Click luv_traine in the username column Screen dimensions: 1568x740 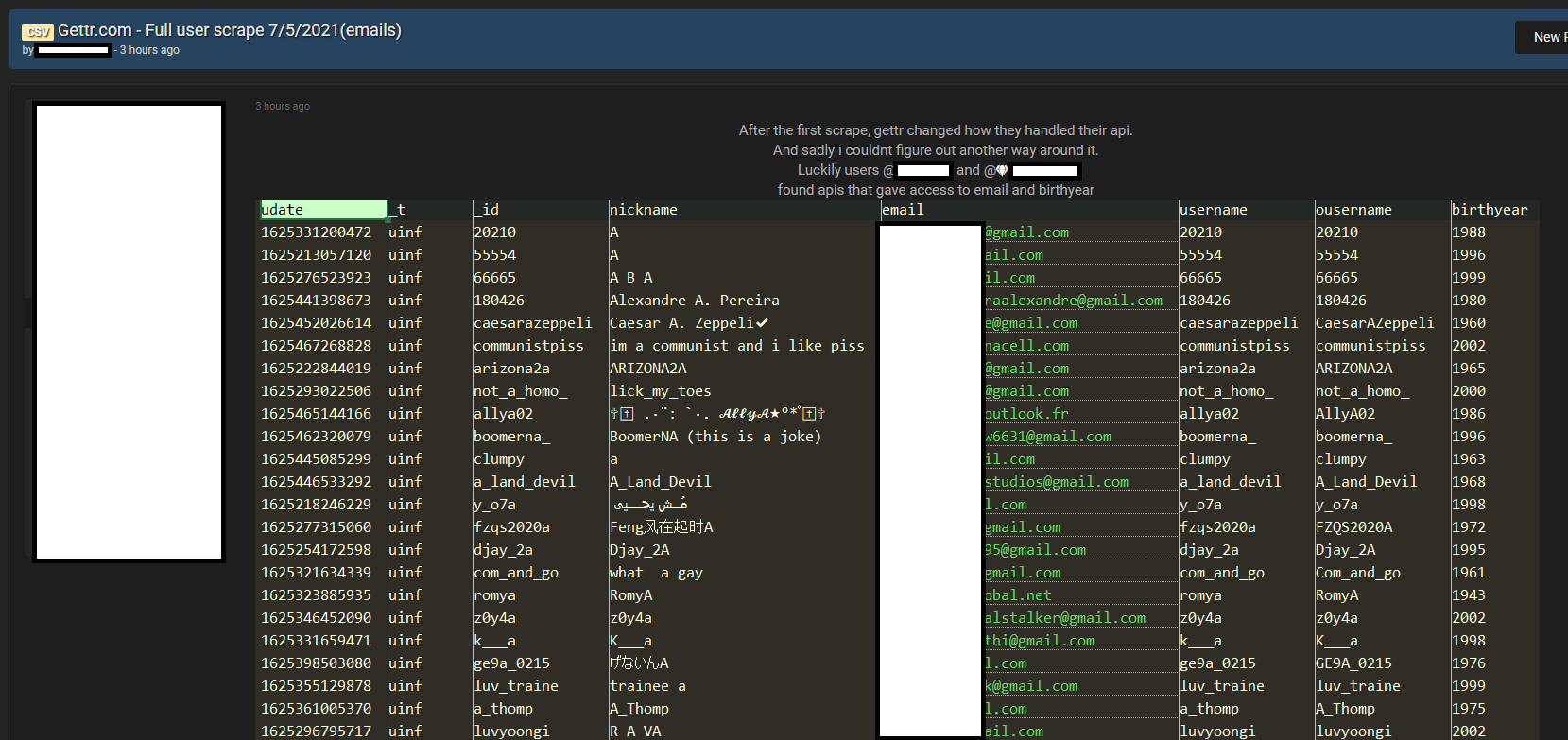click(x=1222, y=686)
